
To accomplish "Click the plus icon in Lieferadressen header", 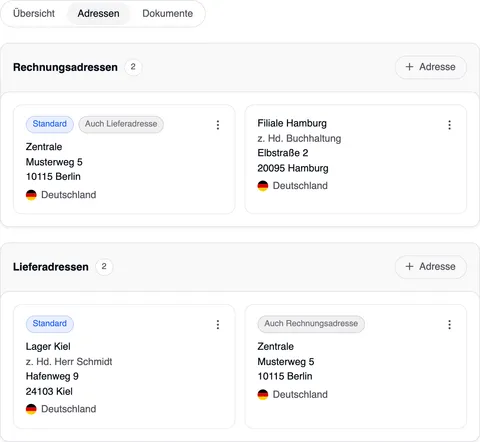I will [x=409, y=267].
